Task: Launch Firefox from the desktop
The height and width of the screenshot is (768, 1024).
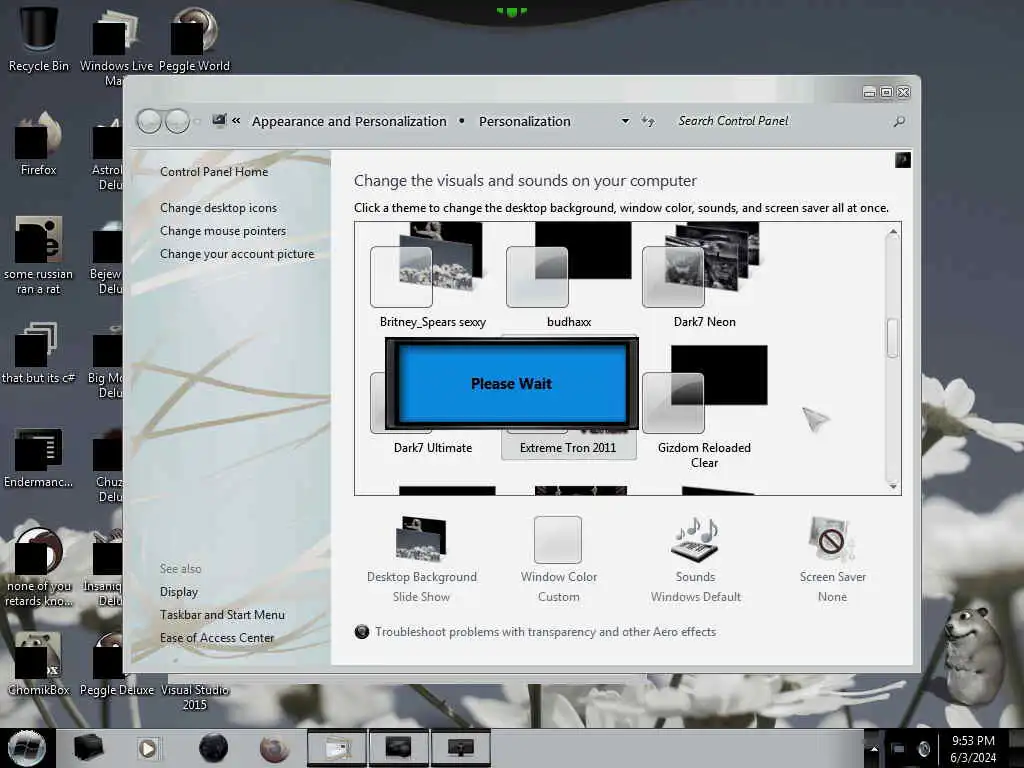Action: pyautogui.click(x=38, y=144)
